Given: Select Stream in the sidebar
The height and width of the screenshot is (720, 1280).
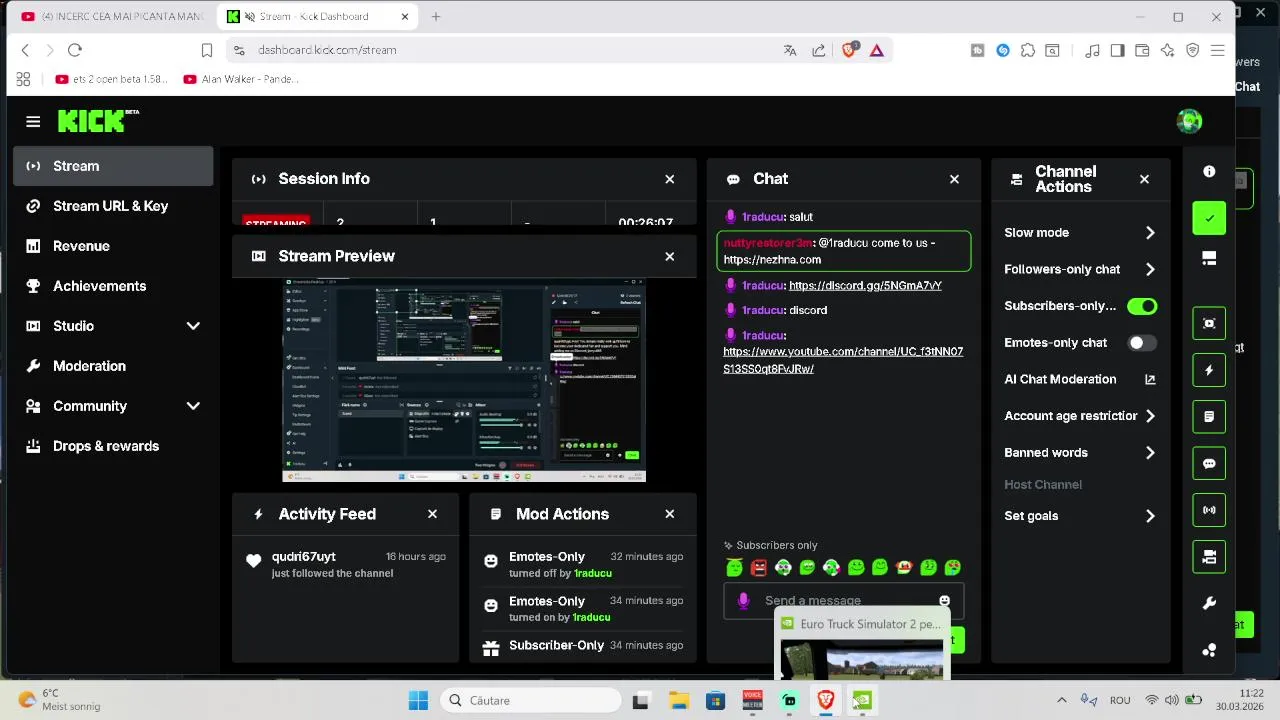Looking at the screenshot, I should pyautogui.click(x=113, y=166).
